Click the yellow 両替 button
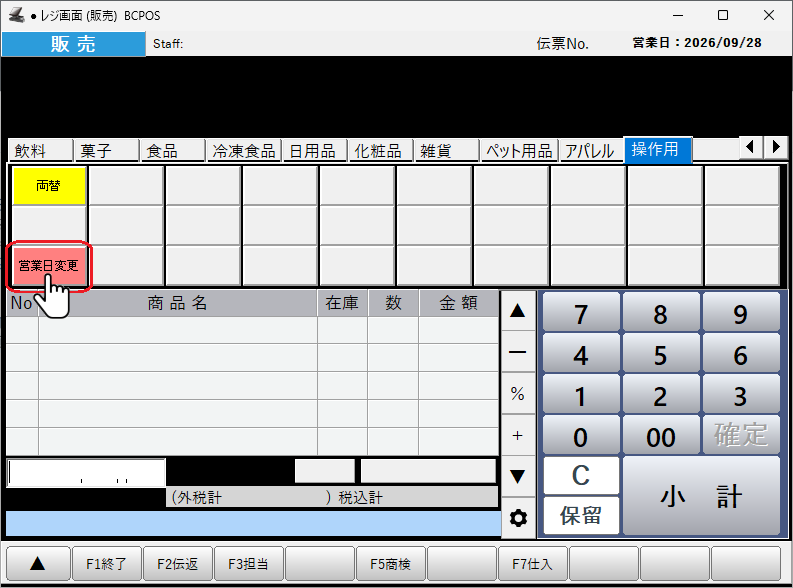This screenshot has height=588, width=793. [49, 186]
